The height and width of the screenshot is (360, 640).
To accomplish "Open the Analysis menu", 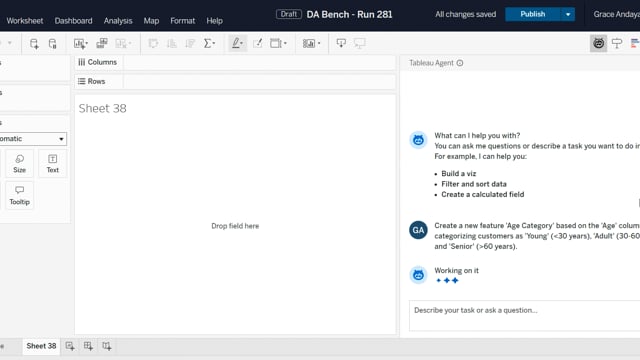I will tap(118, 21).
